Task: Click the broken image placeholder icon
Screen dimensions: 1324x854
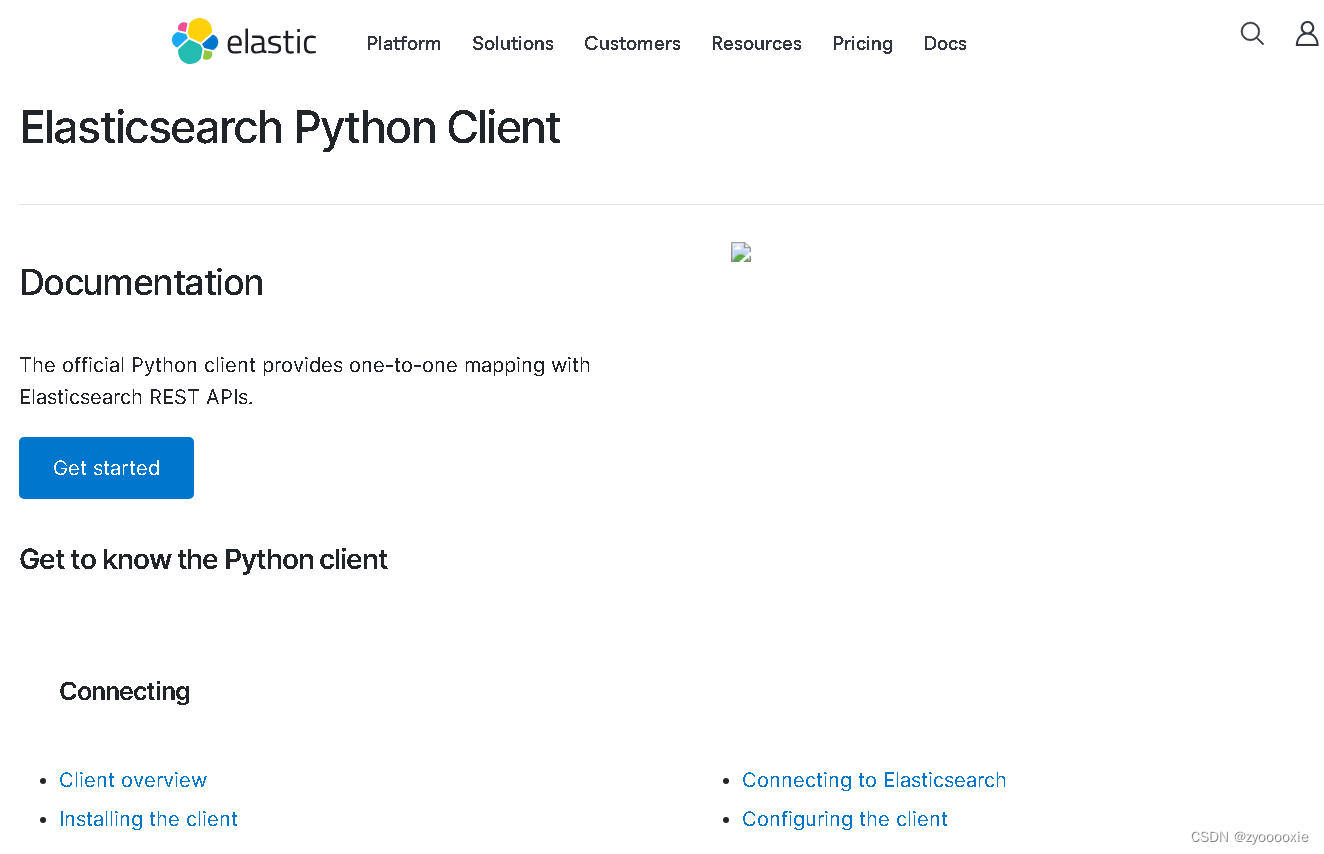Action: pos(740,252)
